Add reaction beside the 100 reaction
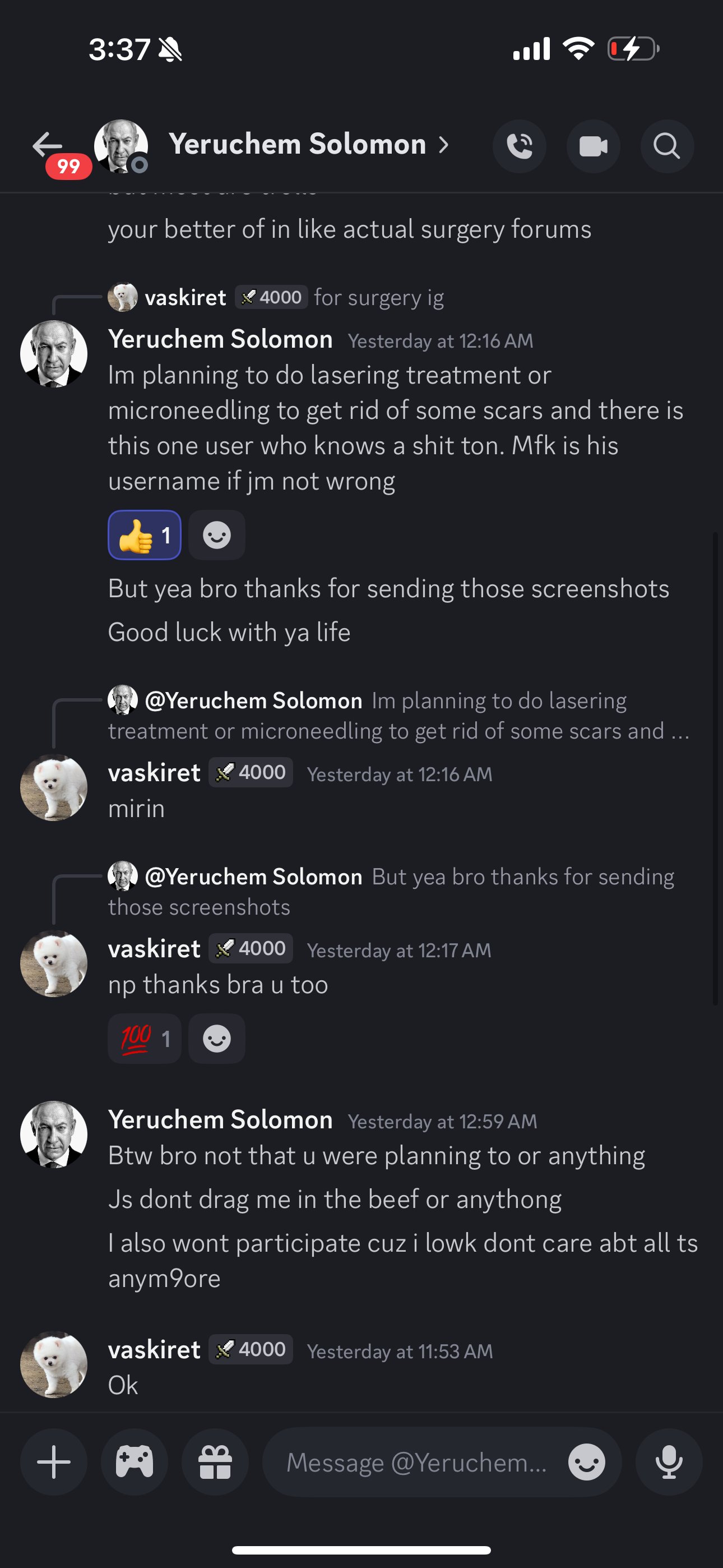 coord(217,1039)
